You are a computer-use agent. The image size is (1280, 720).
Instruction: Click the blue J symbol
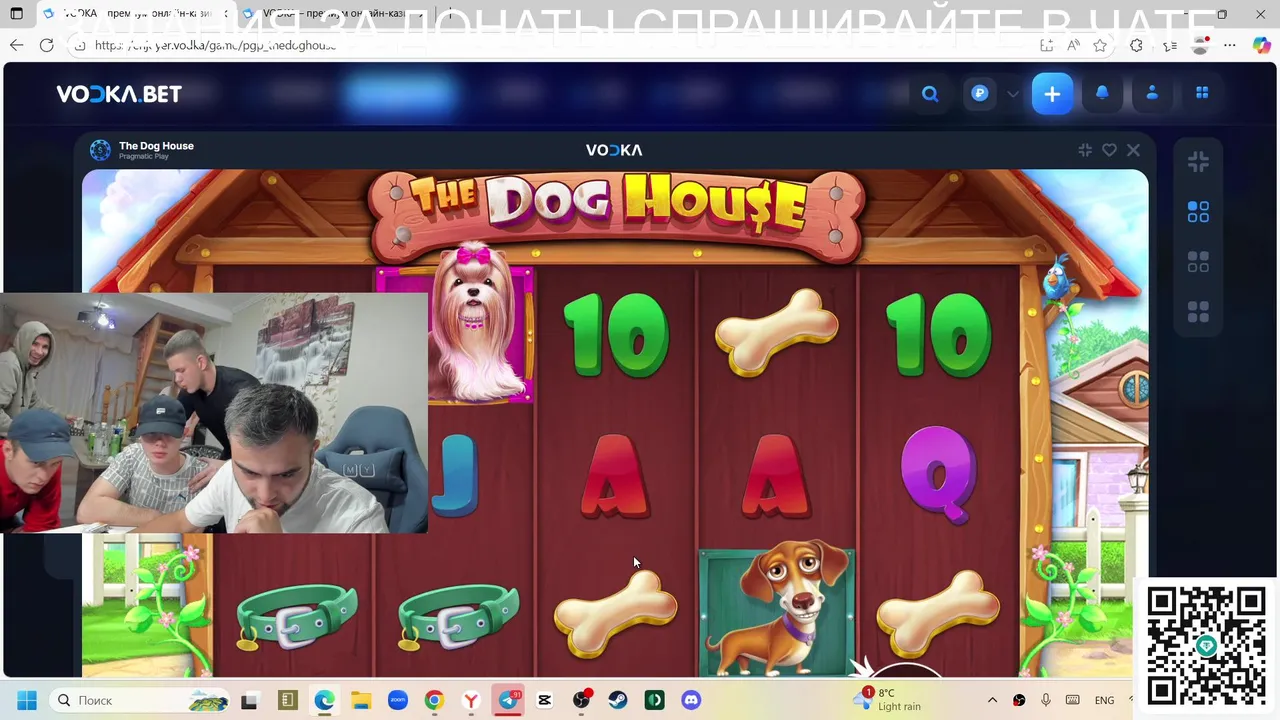456,475
